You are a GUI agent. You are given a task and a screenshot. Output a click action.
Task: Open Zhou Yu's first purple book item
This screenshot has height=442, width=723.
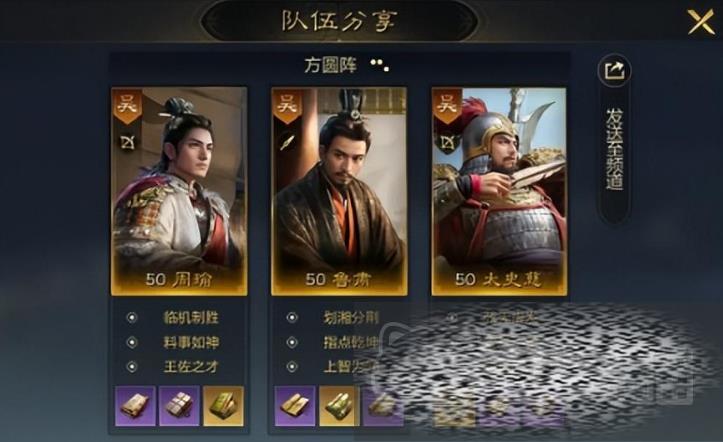tap(135, 406)
